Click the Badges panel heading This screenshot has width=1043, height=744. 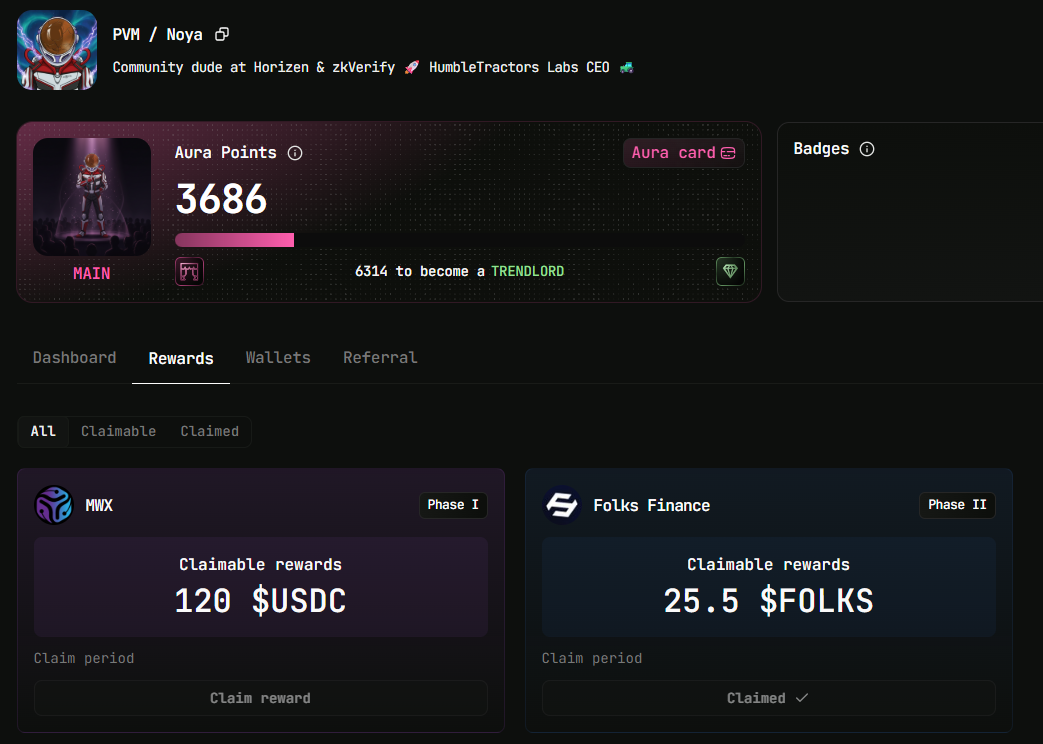click(821, 149)
